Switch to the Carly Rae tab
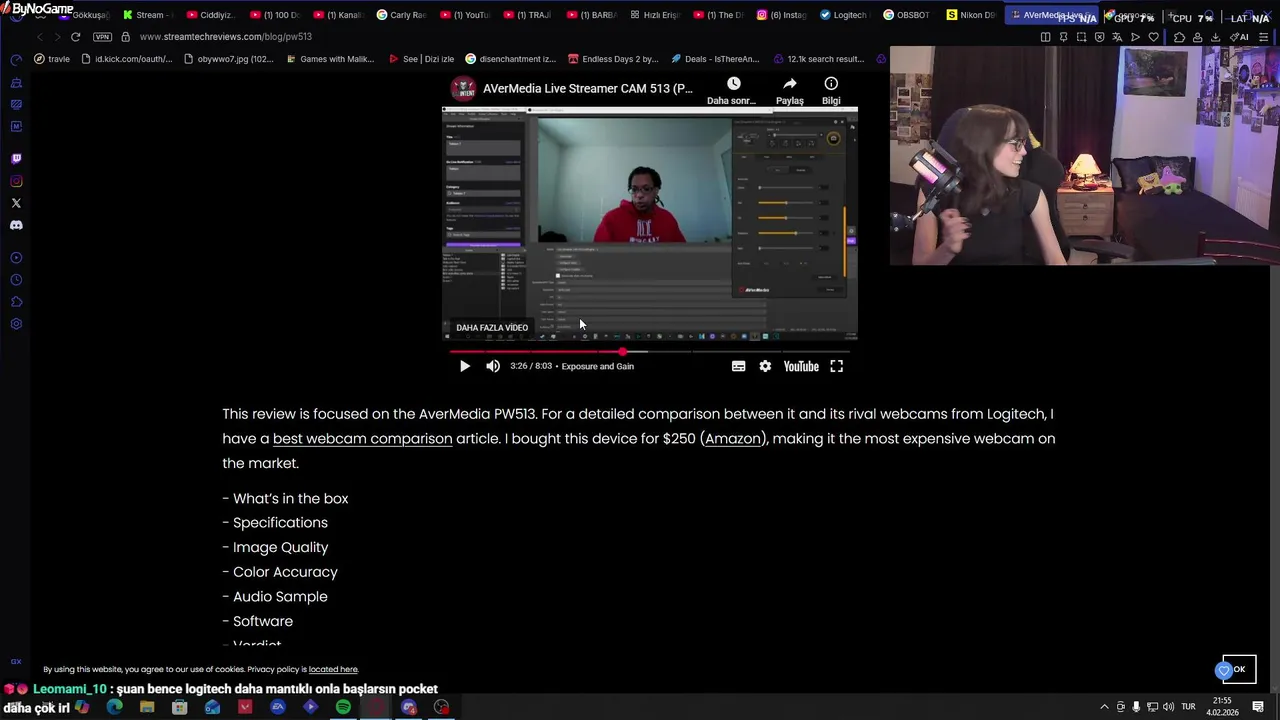Screen dimensions: 1280x720 tap(401, 15)
